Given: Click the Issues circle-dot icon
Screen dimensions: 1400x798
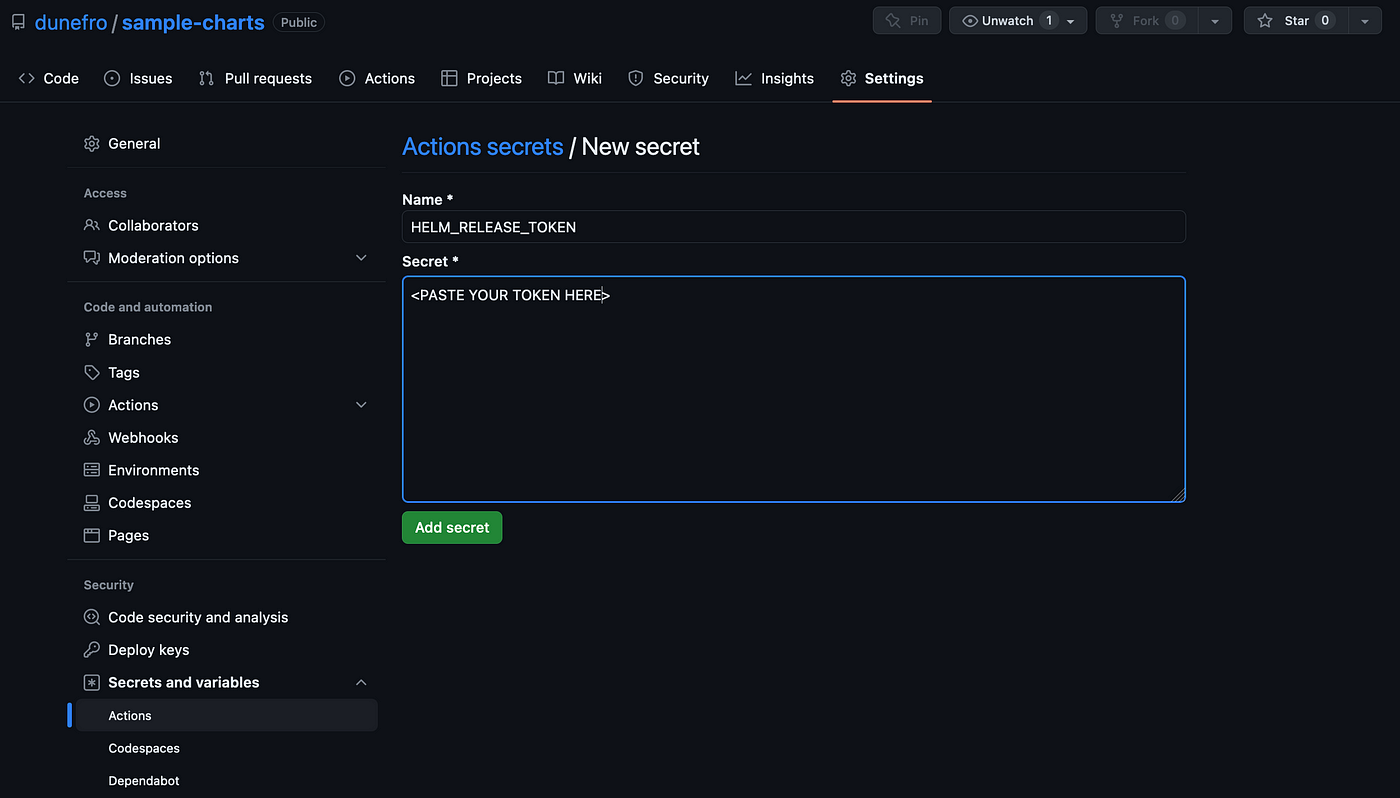Looking at the screenshot, I should point(112,78).
